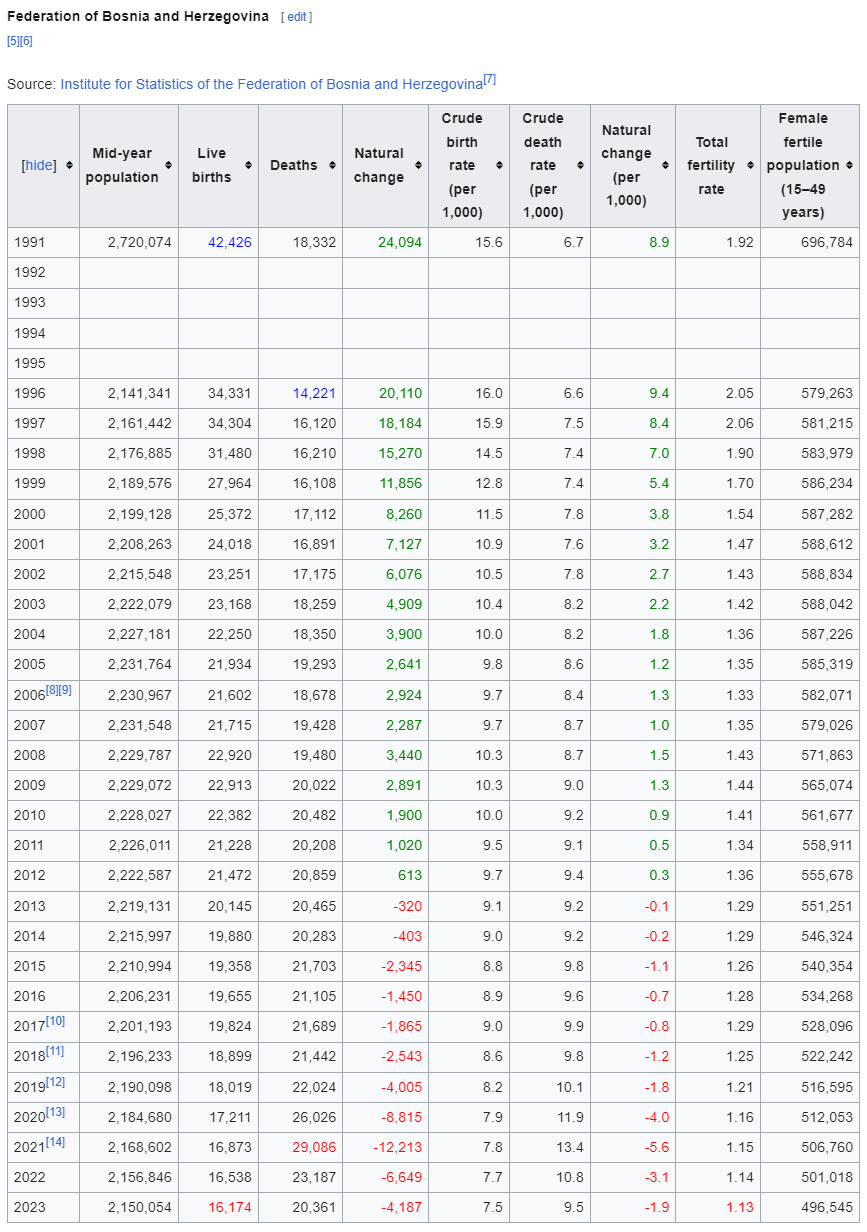867x1232 pixels.
Task: Open 1991 live births value 42,426
Action: pyautogui.click(x=230, y=242)
